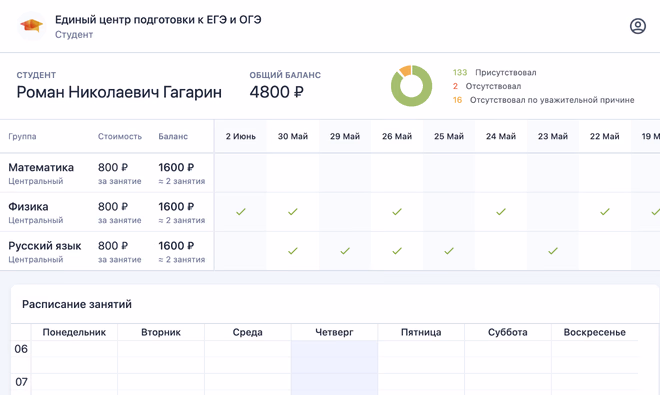This screenshot has height=395, width=660.
Task: Click the 06 hour row label
Action: click(x=21, y=349)
